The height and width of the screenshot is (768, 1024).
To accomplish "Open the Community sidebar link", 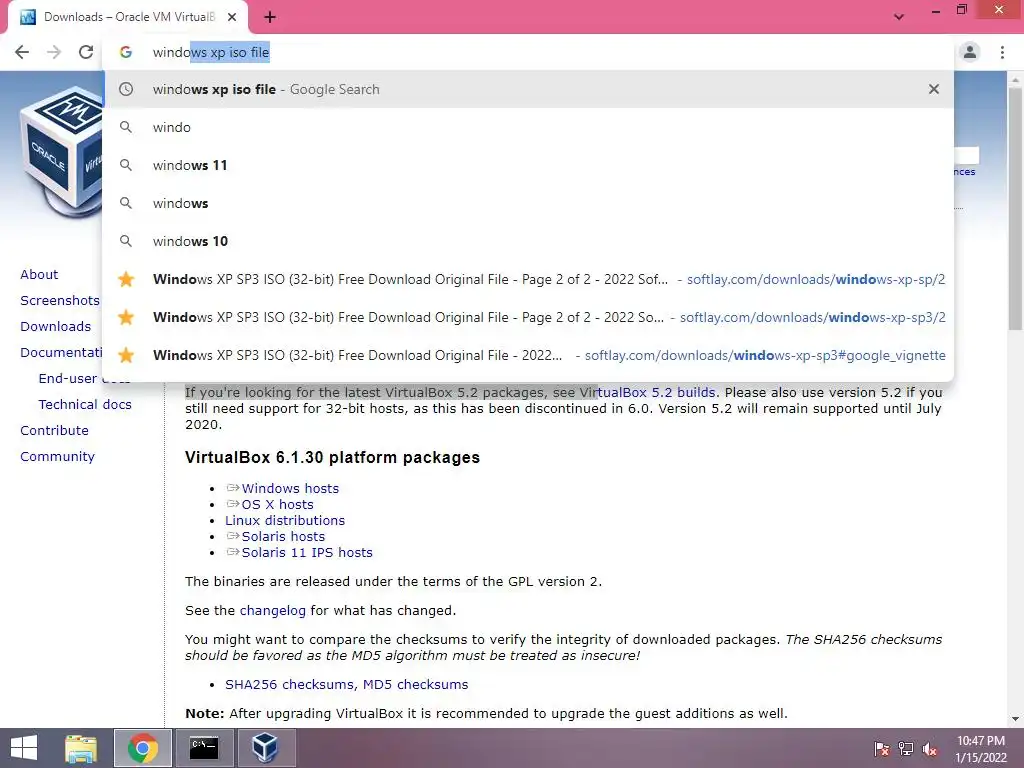I will 57,456.
